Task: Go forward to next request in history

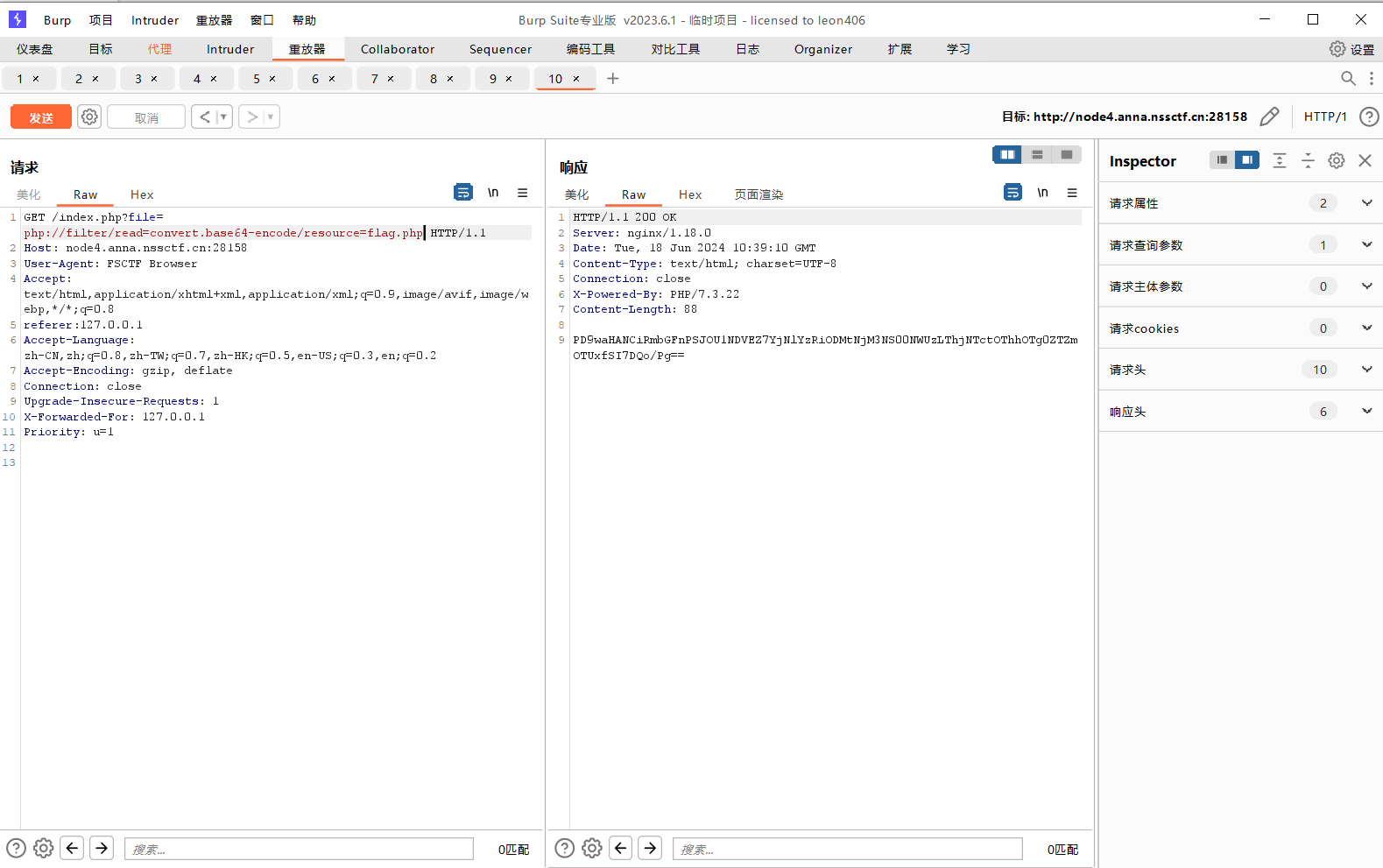Action: (251, 116)
